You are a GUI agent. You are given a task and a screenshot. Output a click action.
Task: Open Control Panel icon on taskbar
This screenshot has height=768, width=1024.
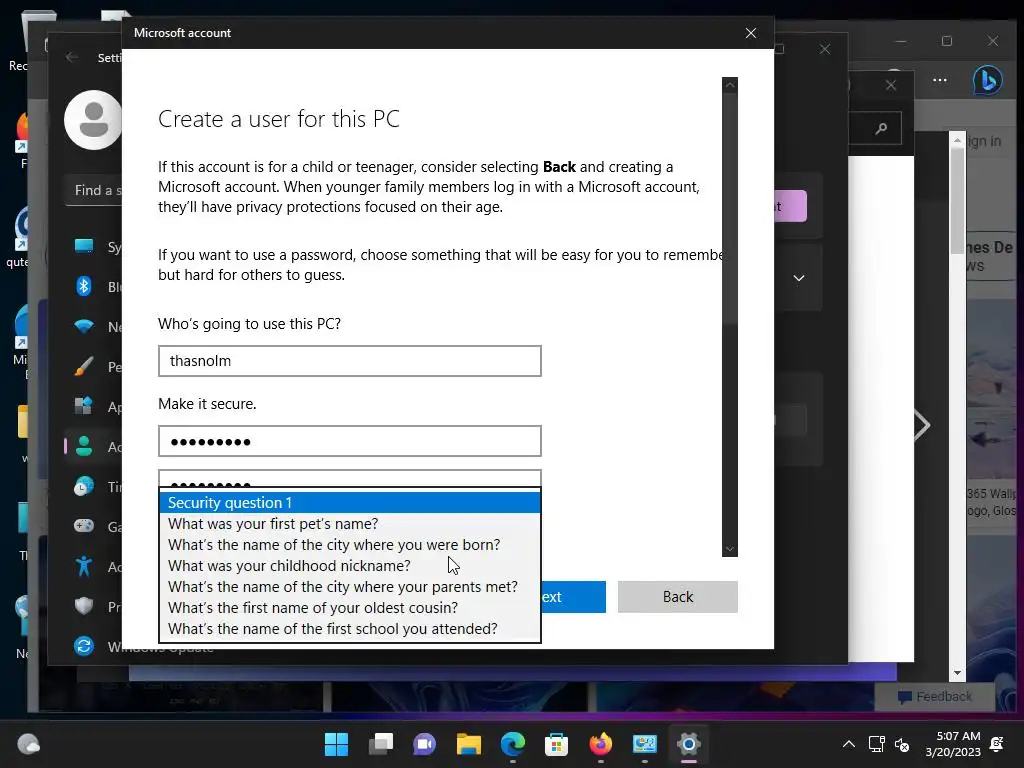coord(645,744)
